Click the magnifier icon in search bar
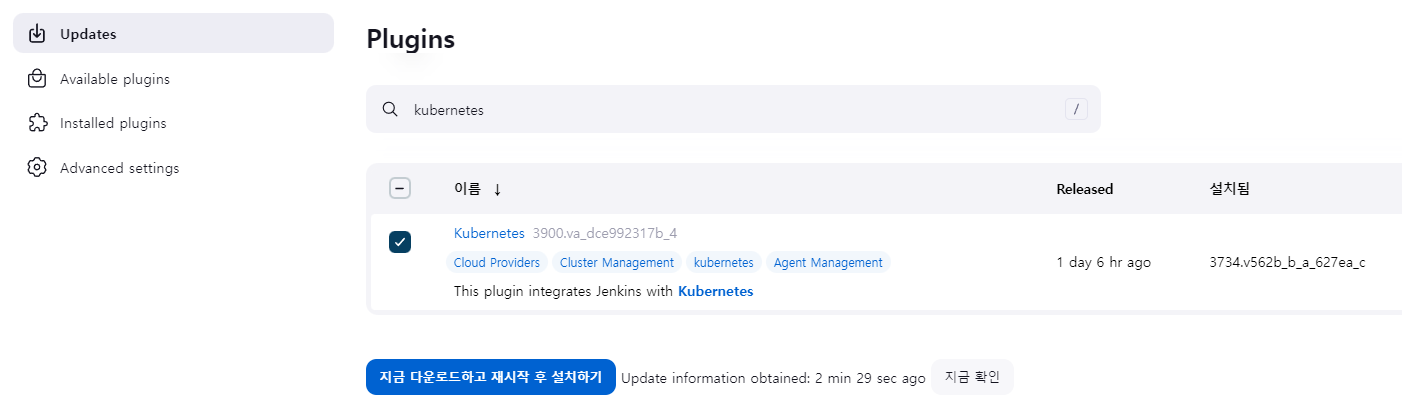This screenshot has width=1402, height=414. (391, 109)
